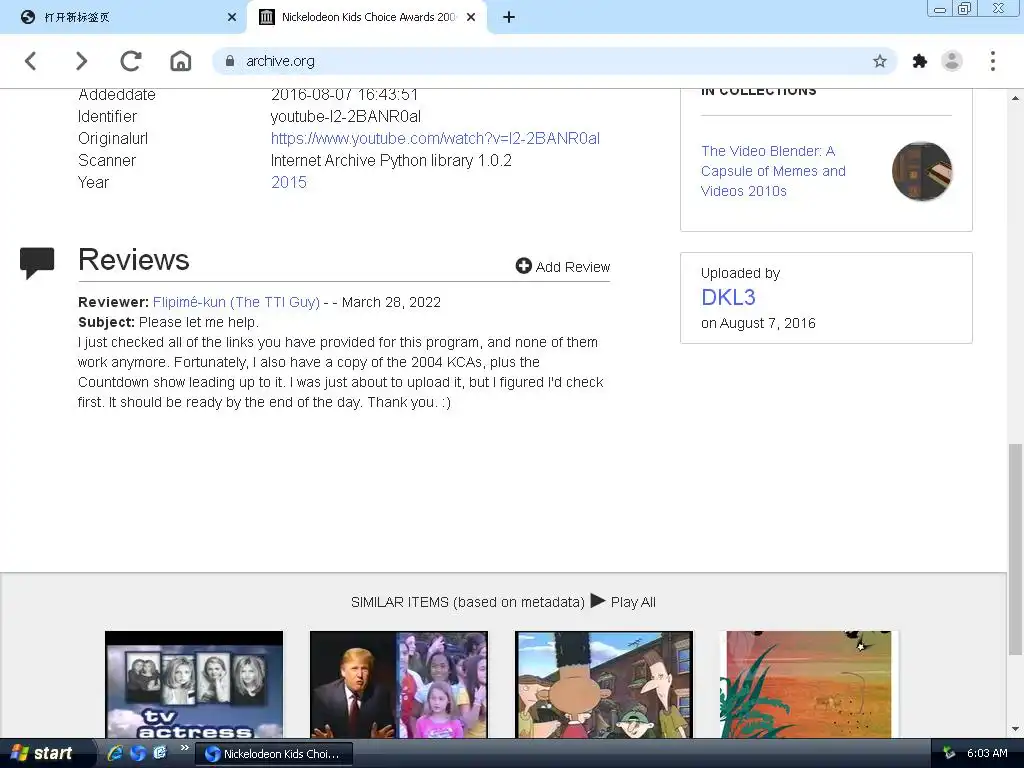Click the identifier youtube-I2-2BANR0aI text

click(345, 116)
